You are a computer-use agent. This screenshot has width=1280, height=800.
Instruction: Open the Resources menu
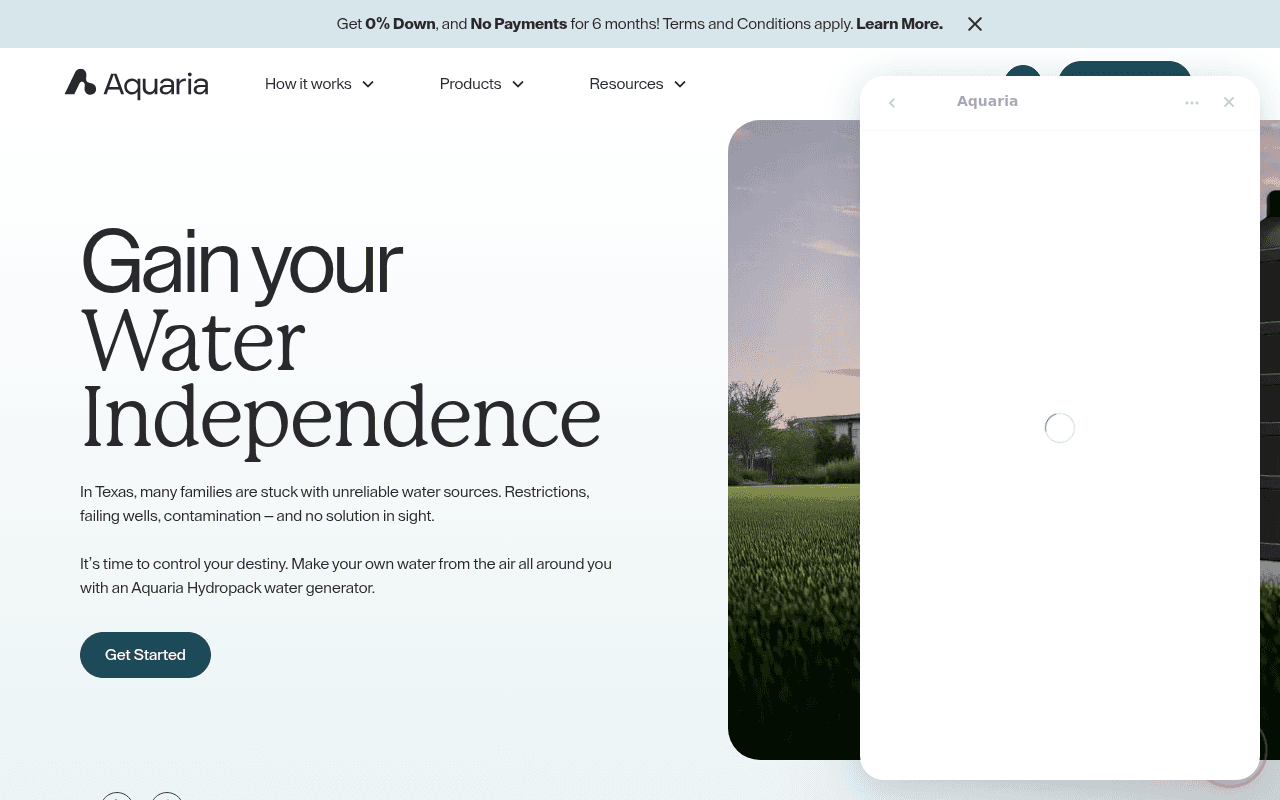[626, 84]
